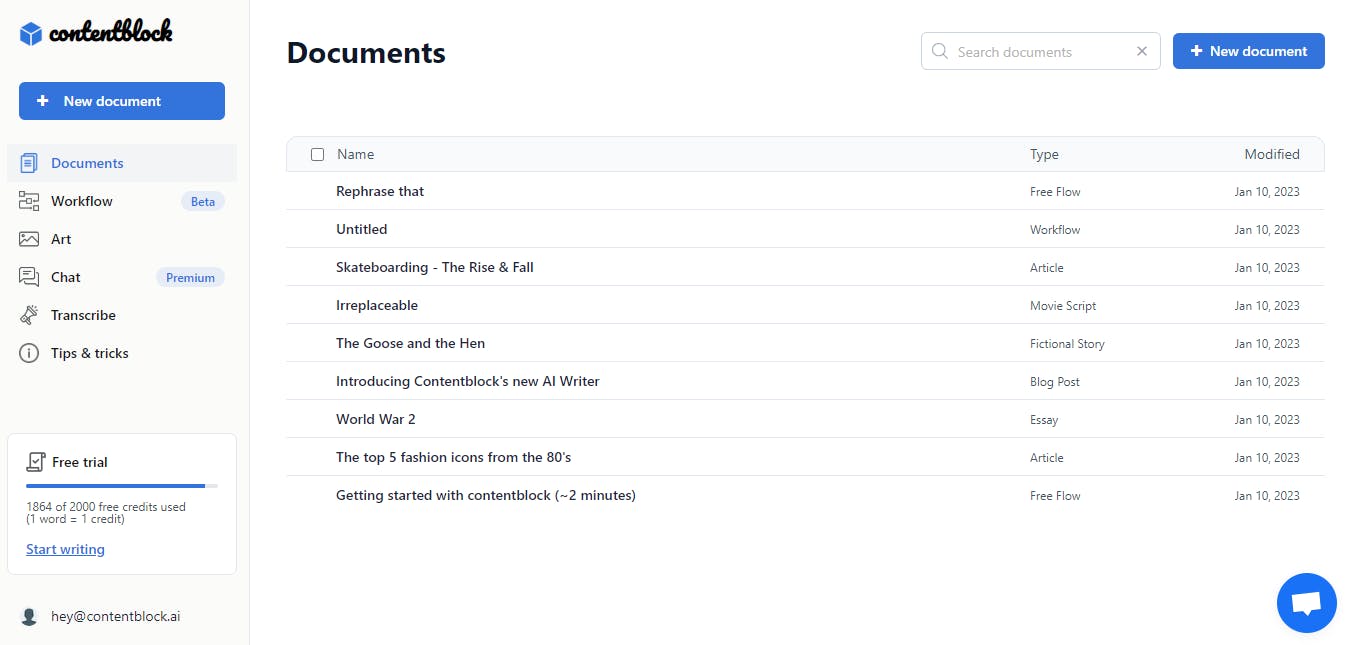The image size is (1346, 645).
Task: Open the Tips & tricks info icon
Action: click(x=29, y=353)
